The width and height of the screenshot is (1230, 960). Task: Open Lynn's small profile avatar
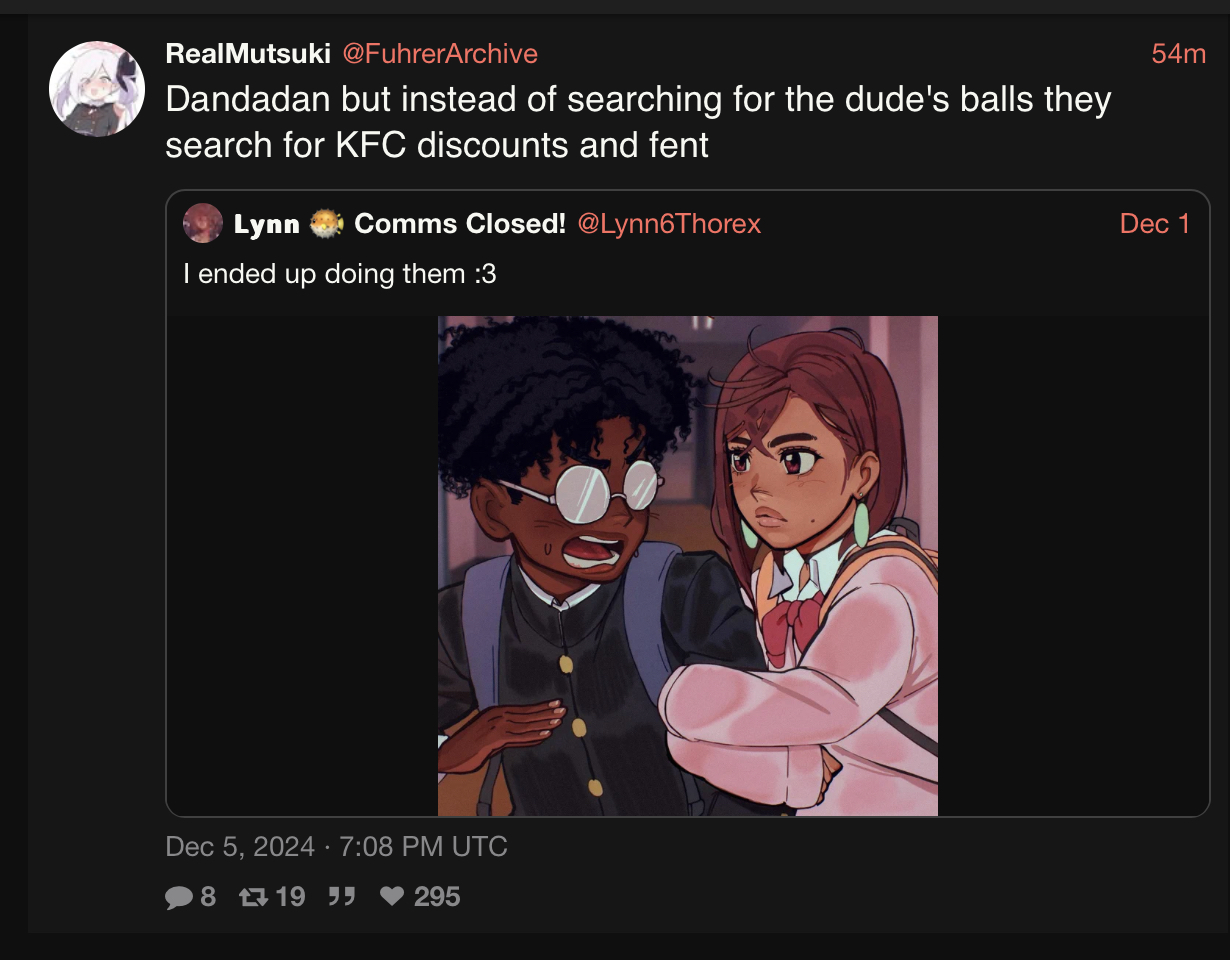coord(203,223)
